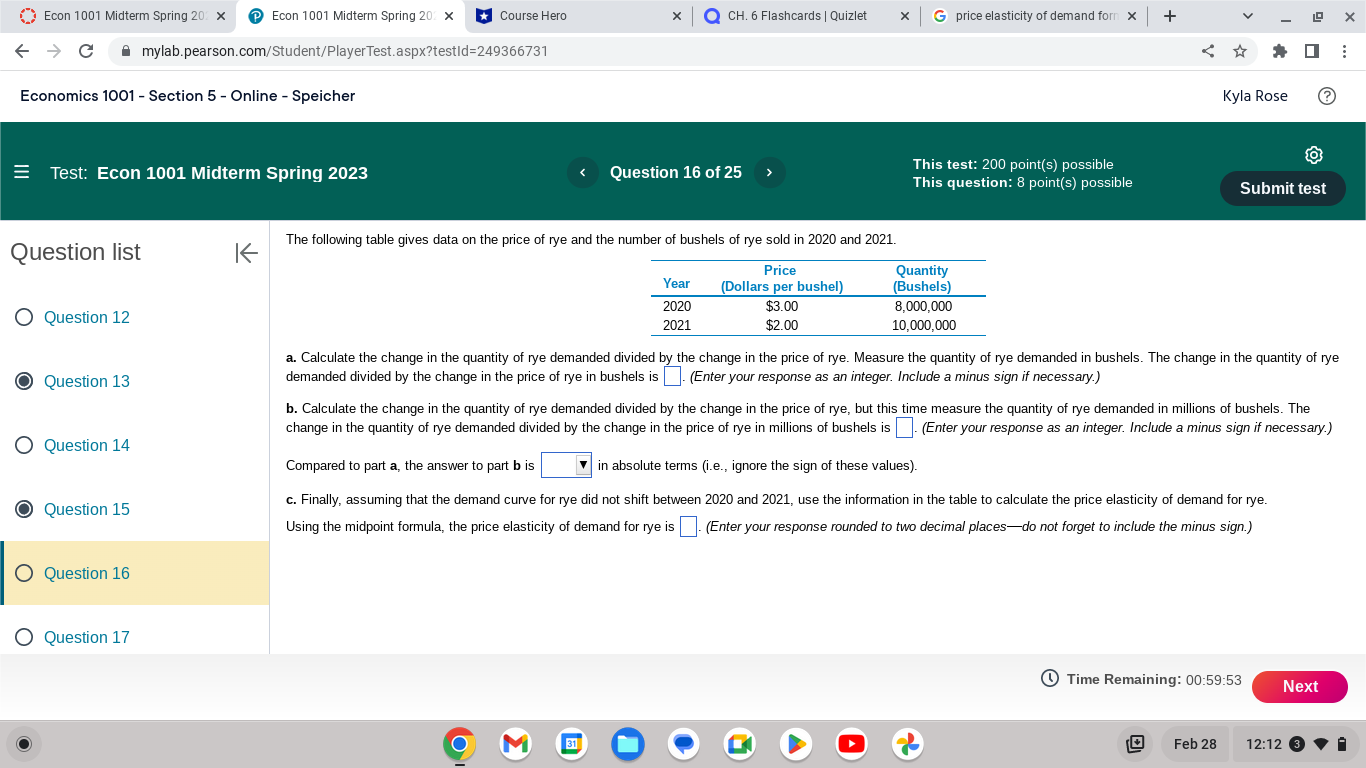
Task: Open Google Calendar from the shelf
Action: [x=571, y=744]
